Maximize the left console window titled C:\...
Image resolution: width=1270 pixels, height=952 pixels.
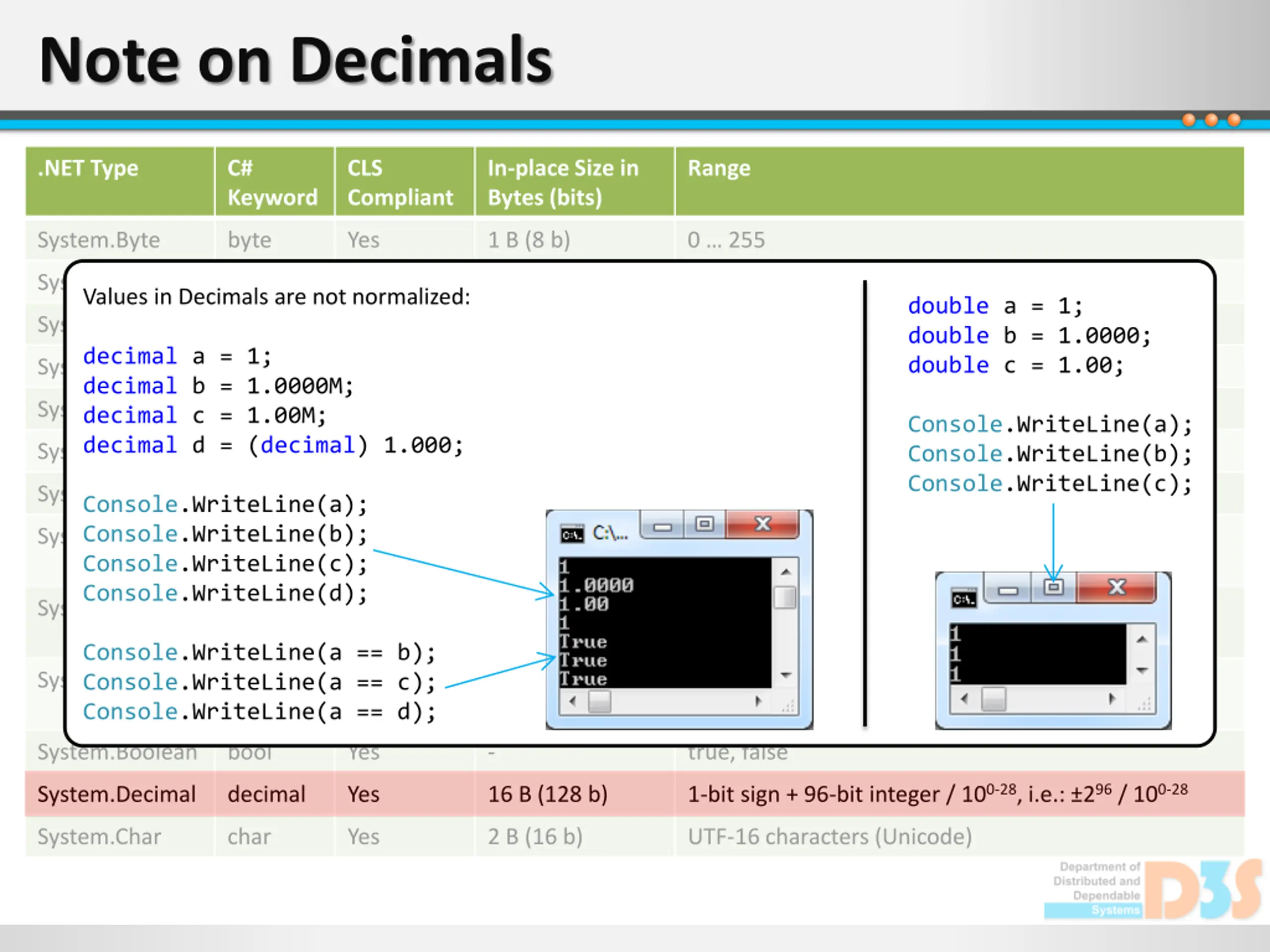(x=704, y=525)
